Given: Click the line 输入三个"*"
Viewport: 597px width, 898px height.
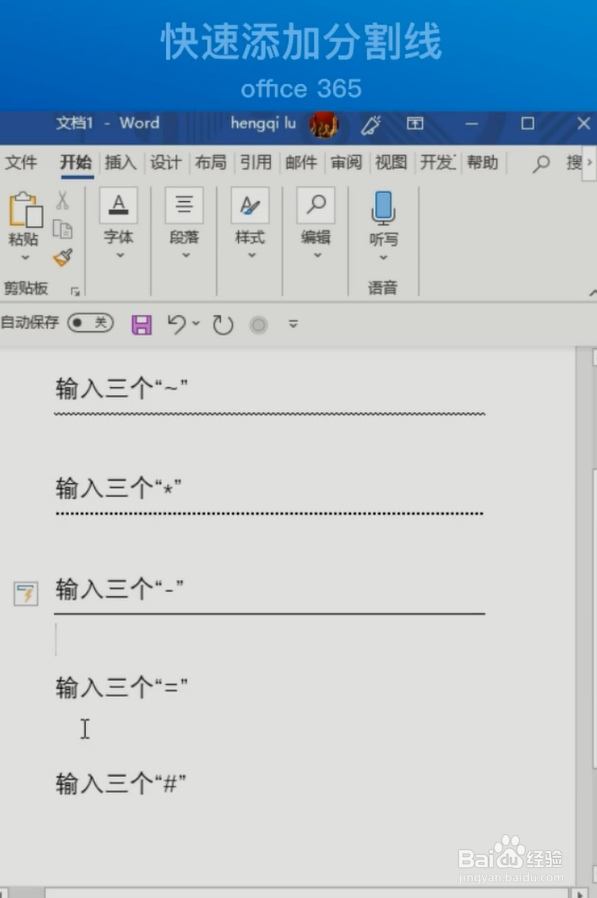Looking at the screenshot, I should (x=119, y=488).
